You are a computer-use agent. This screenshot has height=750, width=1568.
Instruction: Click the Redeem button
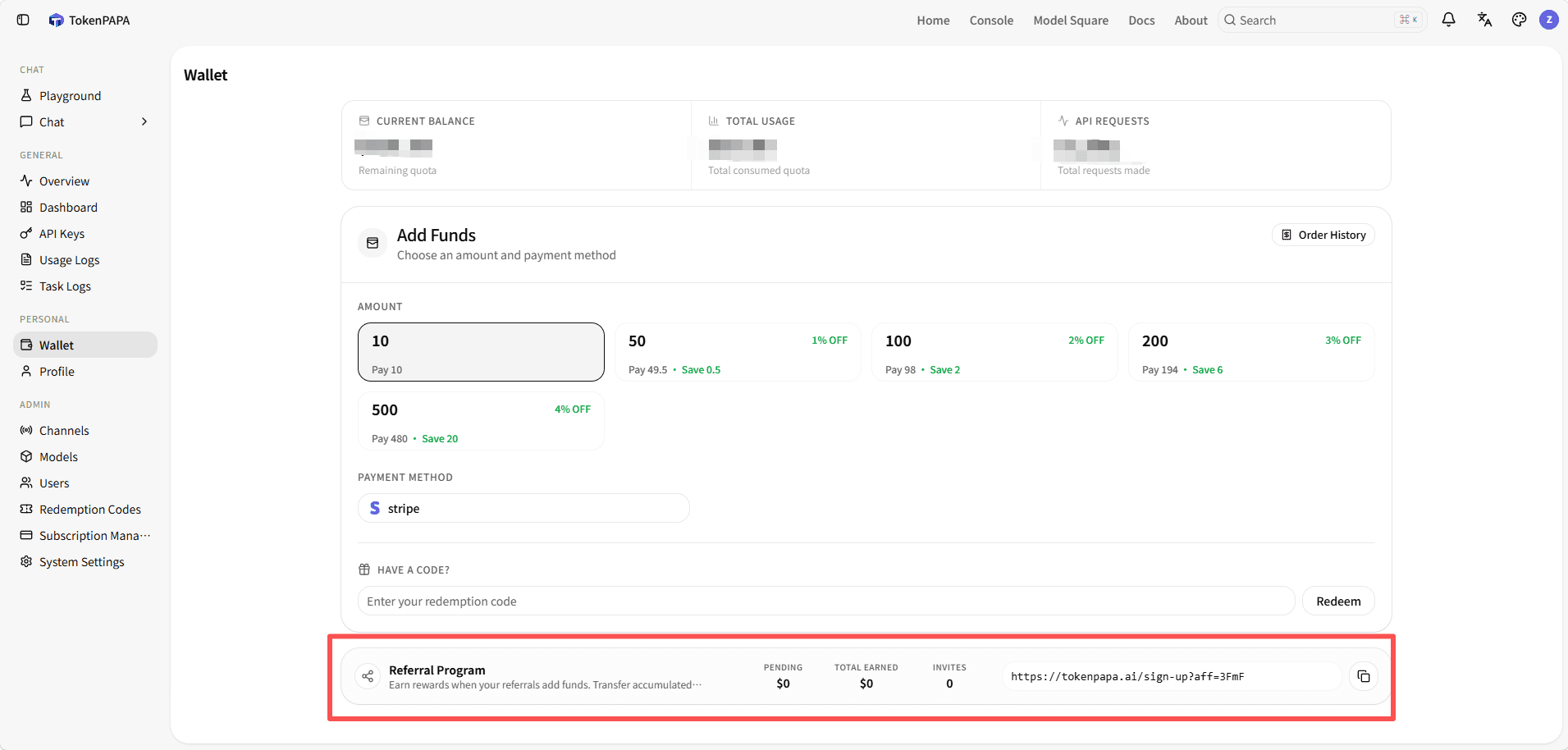pos(1338,601)
